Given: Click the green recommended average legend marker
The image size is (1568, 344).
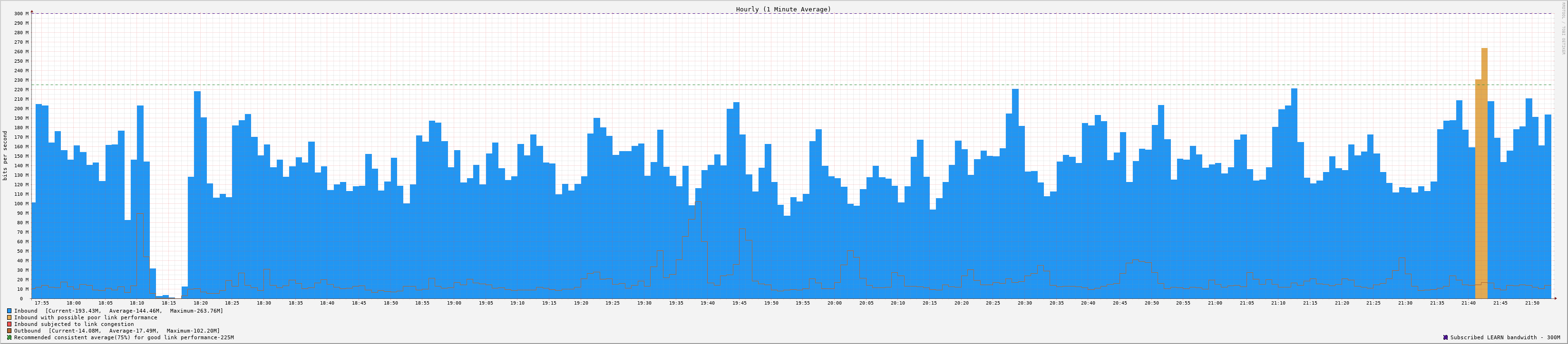Looking at the screenshot, I should tap(9, 337).
